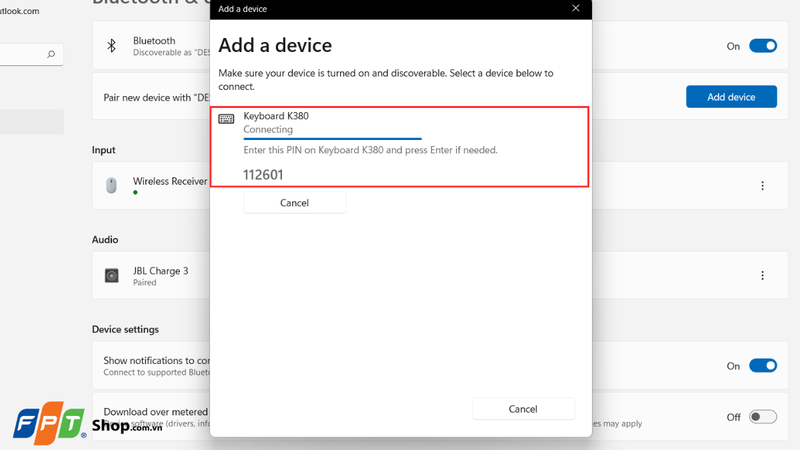This screenshot has width=800, height=450.
Task: Click the PIN code 112601
Action: tap(263, 175)
